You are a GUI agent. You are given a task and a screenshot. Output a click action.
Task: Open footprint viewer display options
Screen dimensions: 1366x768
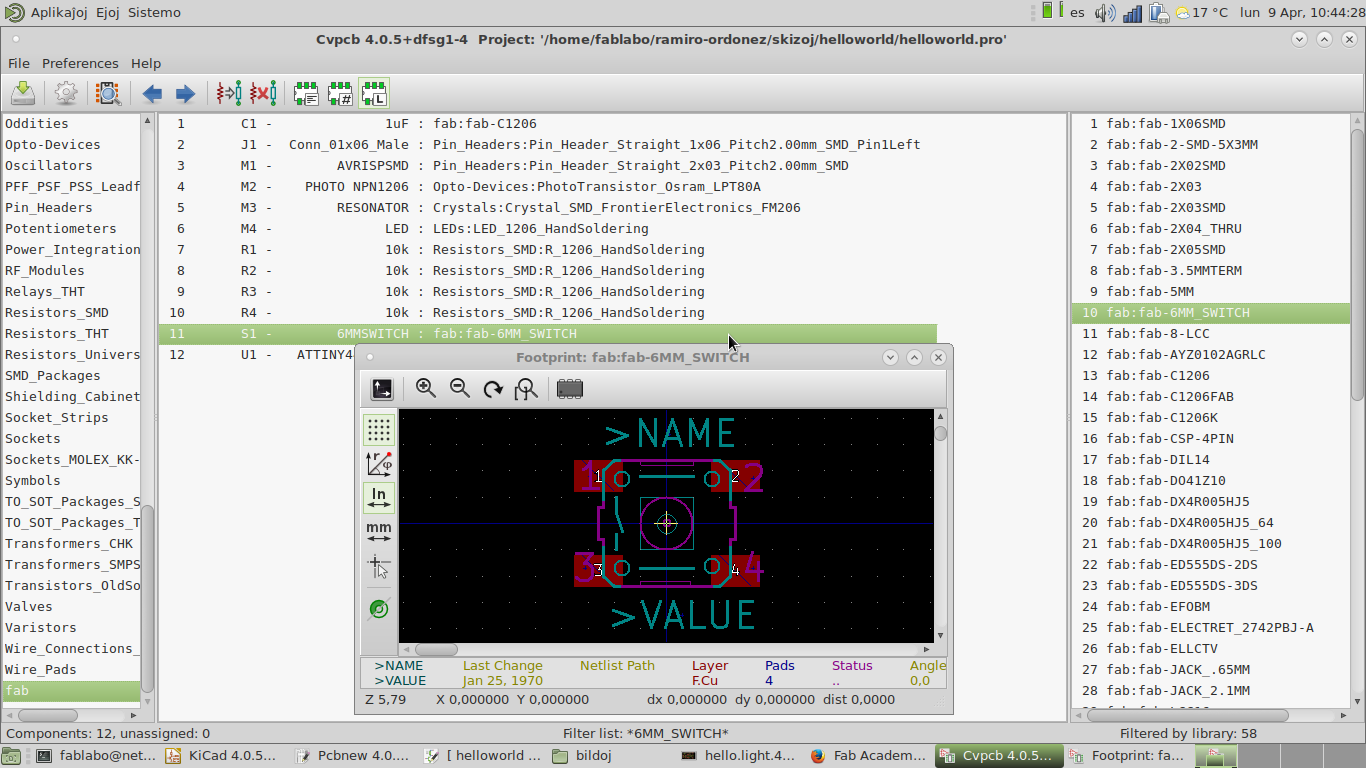pyautogui.click(x=382, y=389)
